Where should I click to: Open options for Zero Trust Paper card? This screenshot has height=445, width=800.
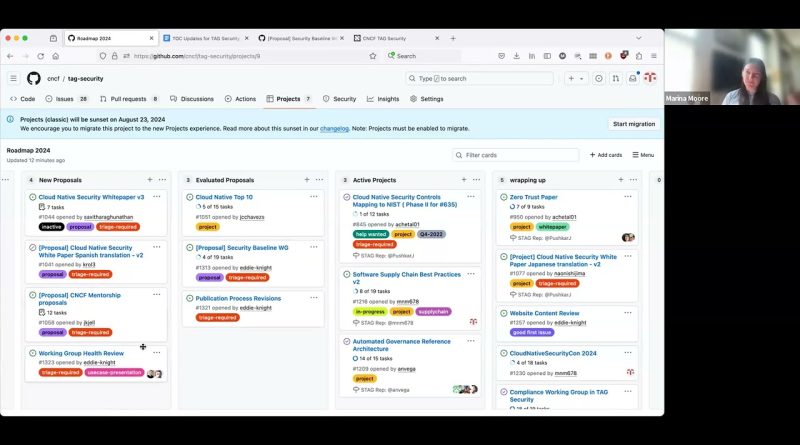tap(628, 196)
